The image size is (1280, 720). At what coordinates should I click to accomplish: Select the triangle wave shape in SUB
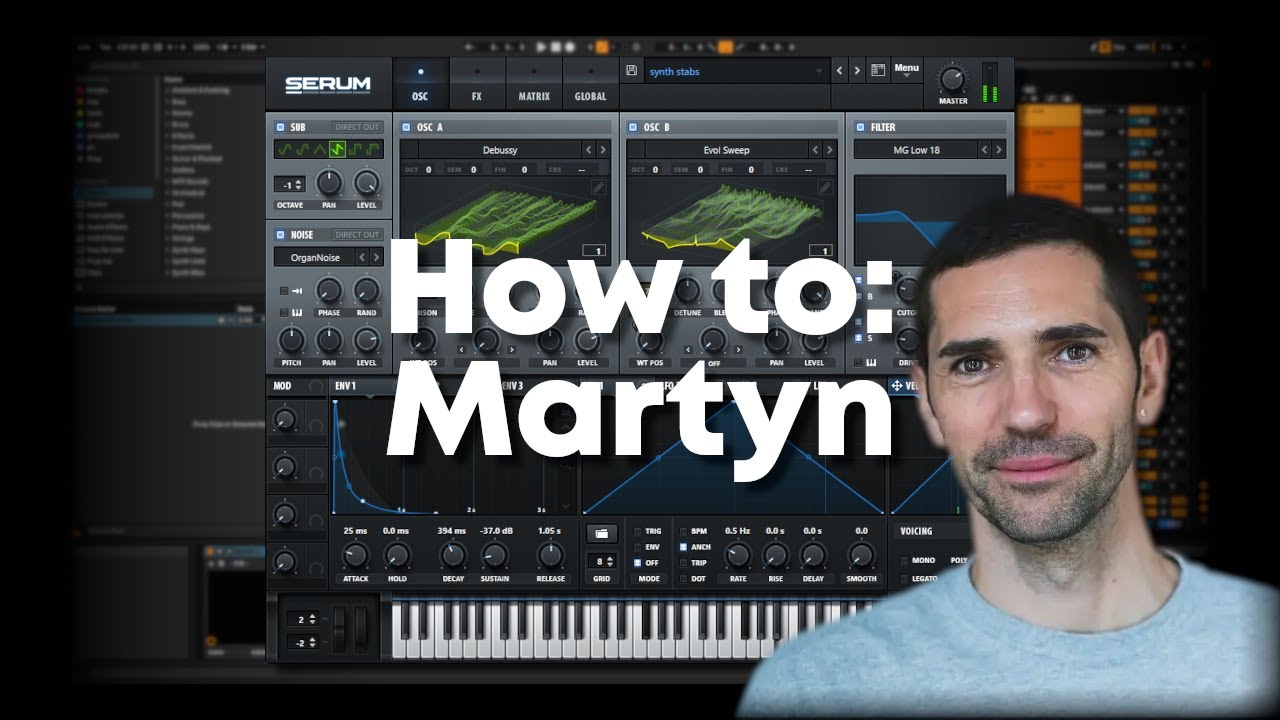(x=320, y=149)
